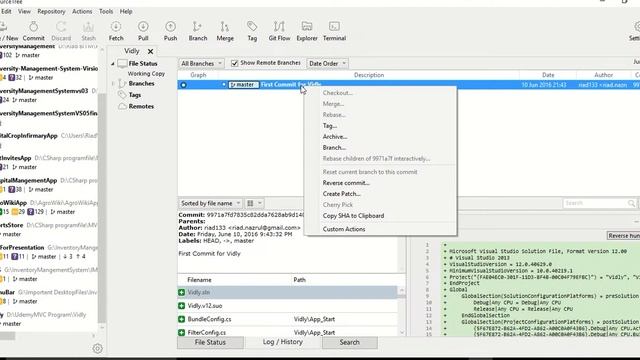Click the added-file icon beside BundleConfig.cs

182,319
